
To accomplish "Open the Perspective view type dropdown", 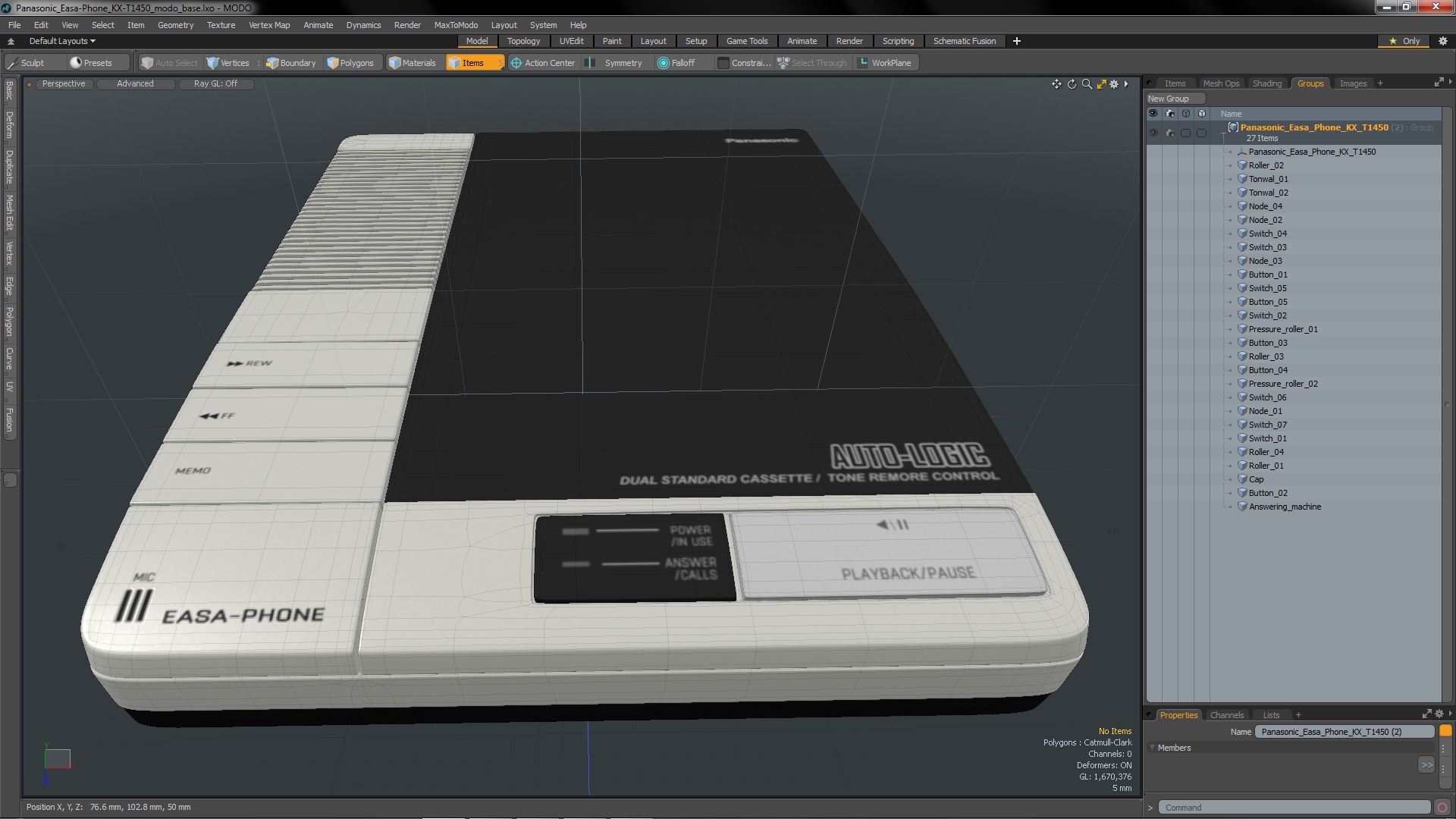I will click(64, 84).
